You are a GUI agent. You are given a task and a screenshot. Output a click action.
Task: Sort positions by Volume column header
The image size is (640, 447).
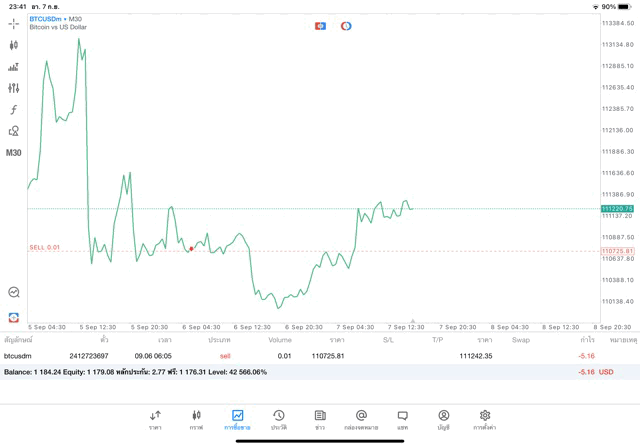click(280, 340)
